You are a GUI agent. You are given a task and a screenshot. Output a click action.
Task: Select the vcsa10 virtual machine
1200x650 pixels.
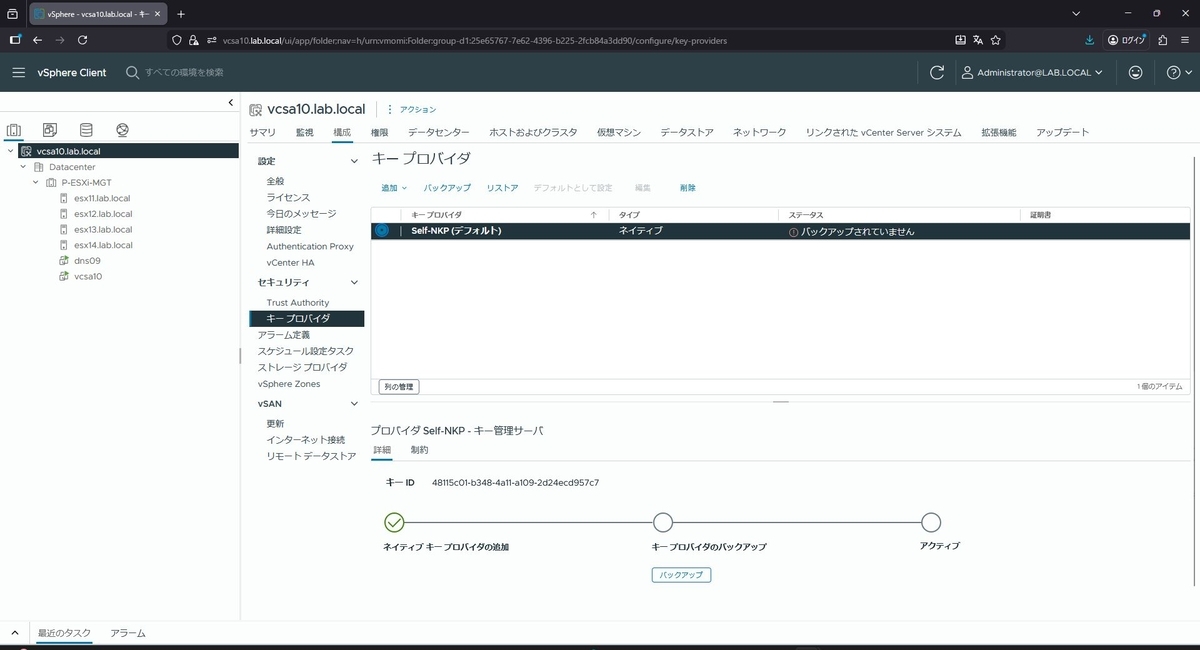(x=88, y=276)
